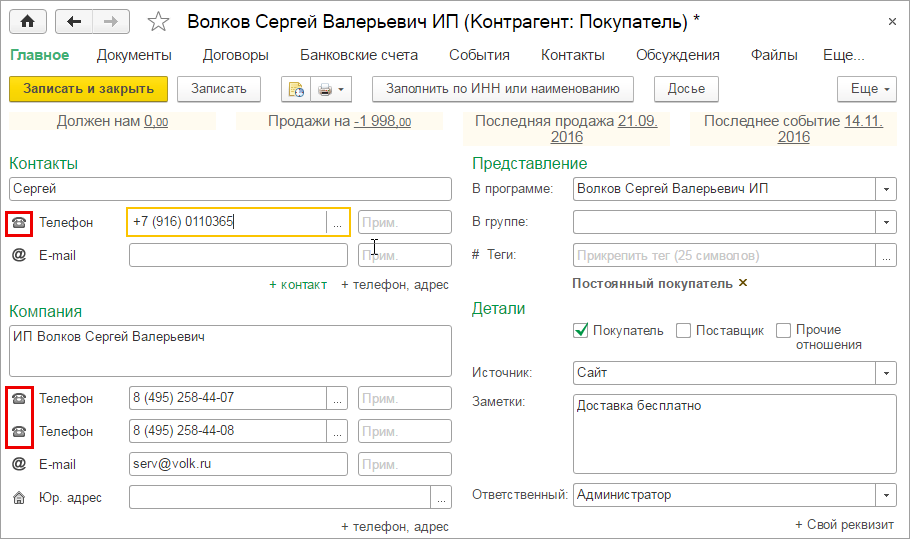
Task: Click the phone icon beside 8 (495) 258-44-07
Action: (x=19, y=399)
